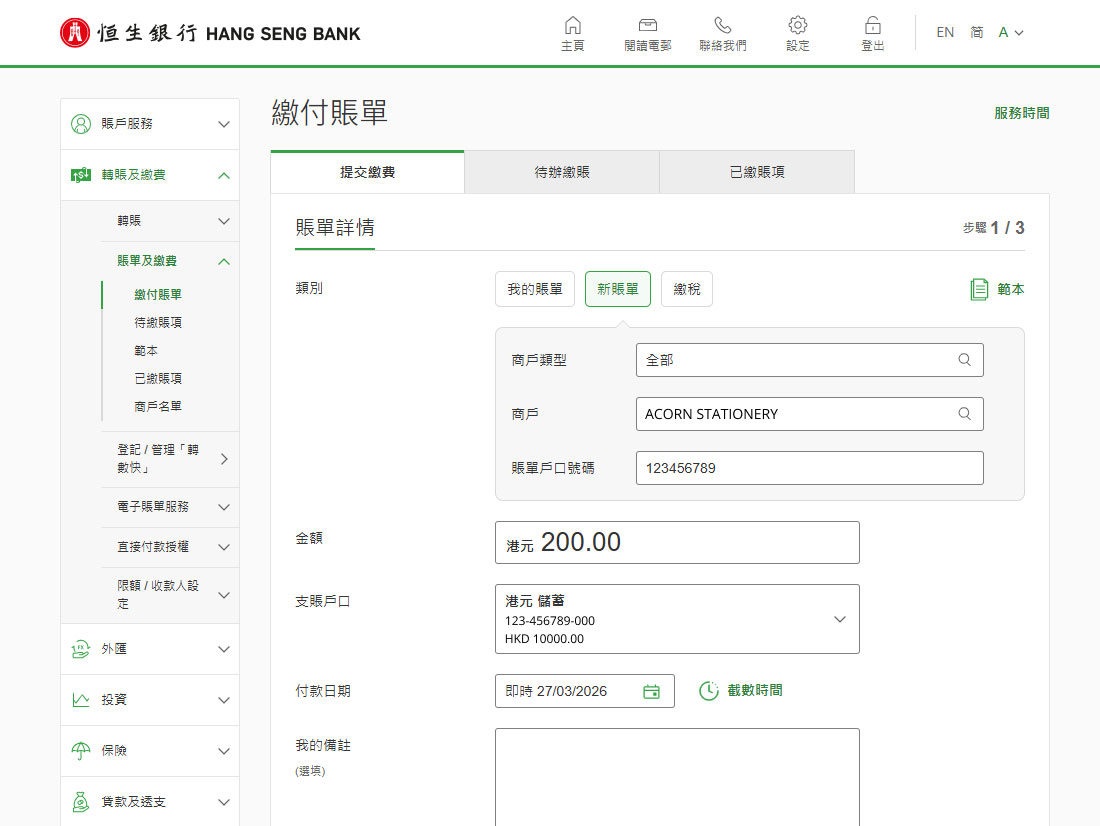Click the 登出 lock icon

pos(873,25)
